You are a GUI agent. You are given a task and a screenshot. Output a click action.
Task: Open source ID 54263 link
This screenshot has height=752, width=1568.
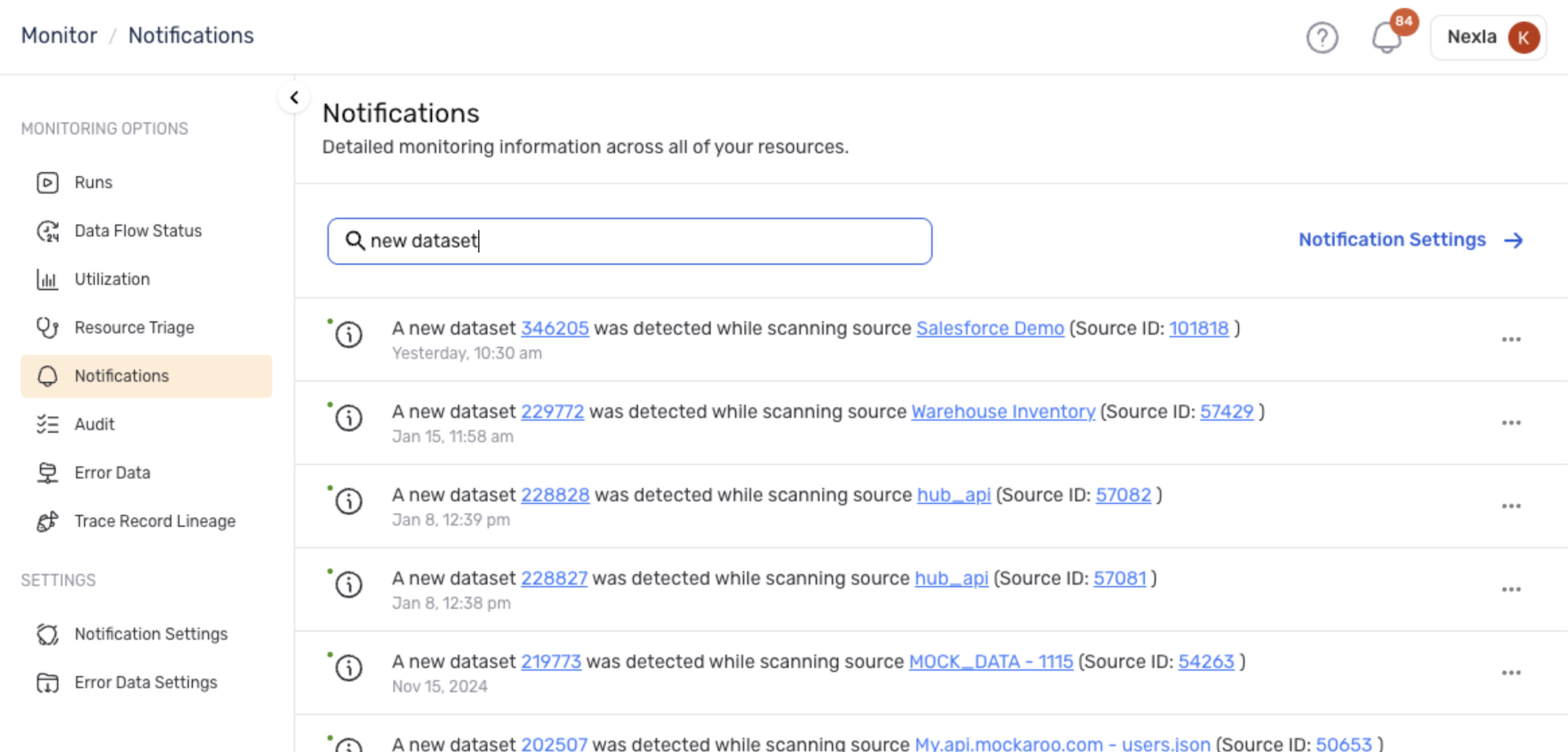1205,661
